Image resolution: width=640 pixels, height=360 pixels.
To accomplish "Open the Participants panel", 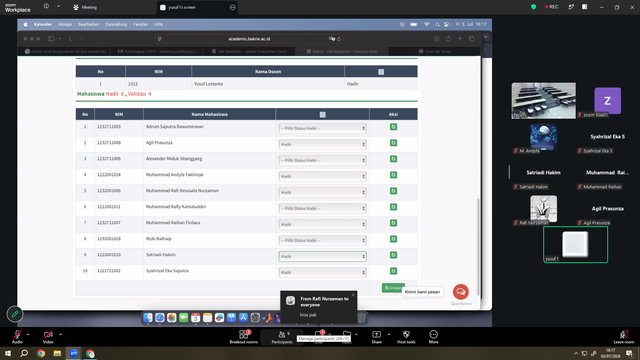I will 282,337.
